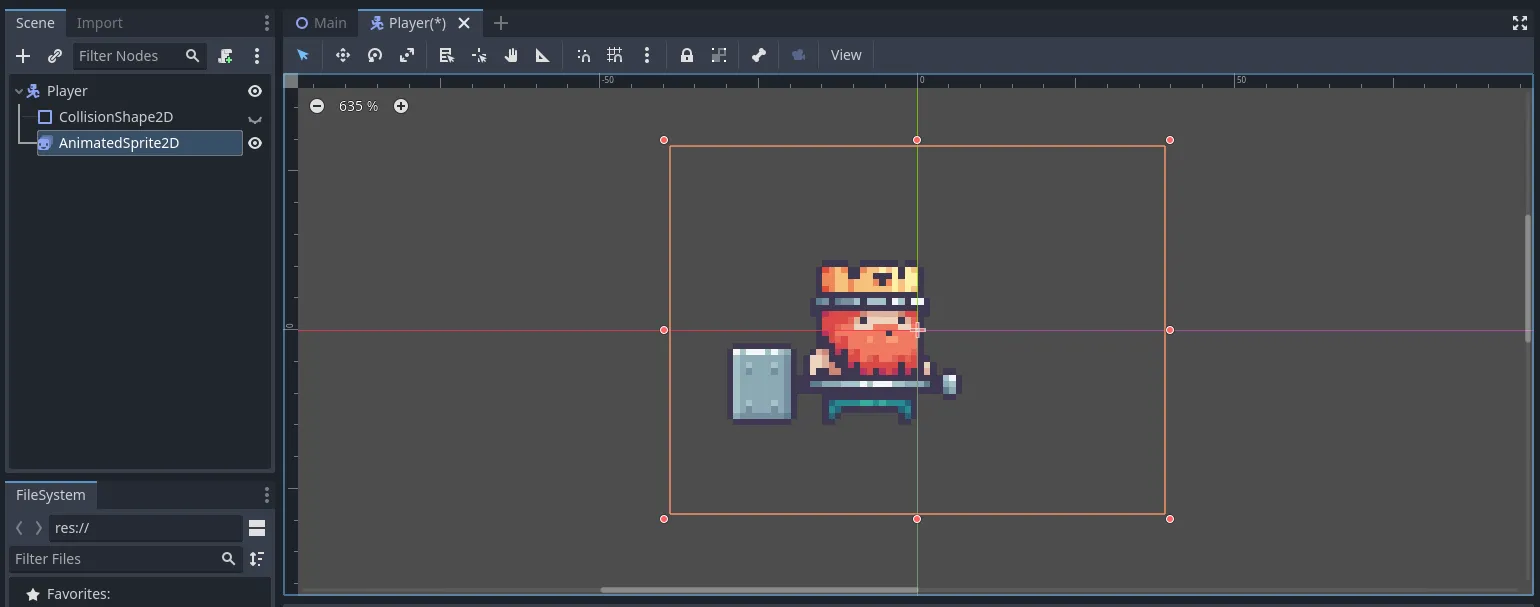This screenshot has width=1540, height=607.
Task: Show the hidden CollisionShape2D node
Action: pos(255,117)
